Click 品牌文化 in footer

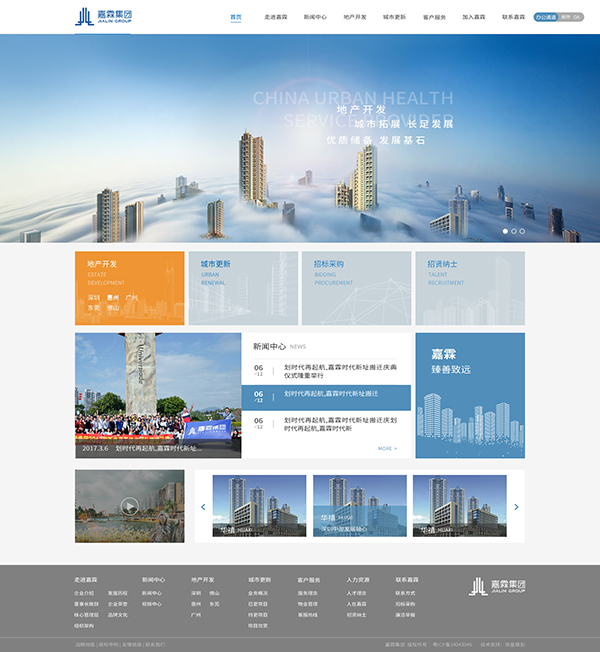118,615
